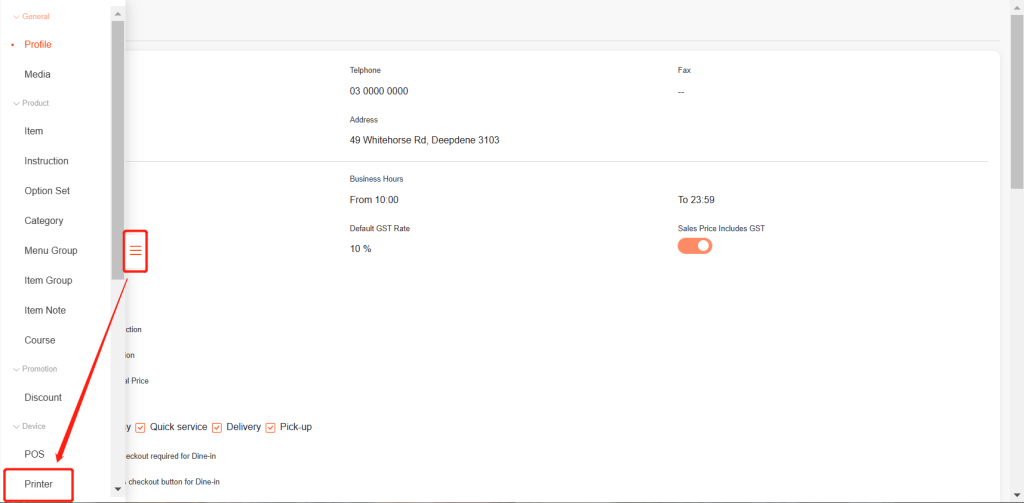
Task: Uncheck the Delivery checkbox
Action: pos(217,428)
